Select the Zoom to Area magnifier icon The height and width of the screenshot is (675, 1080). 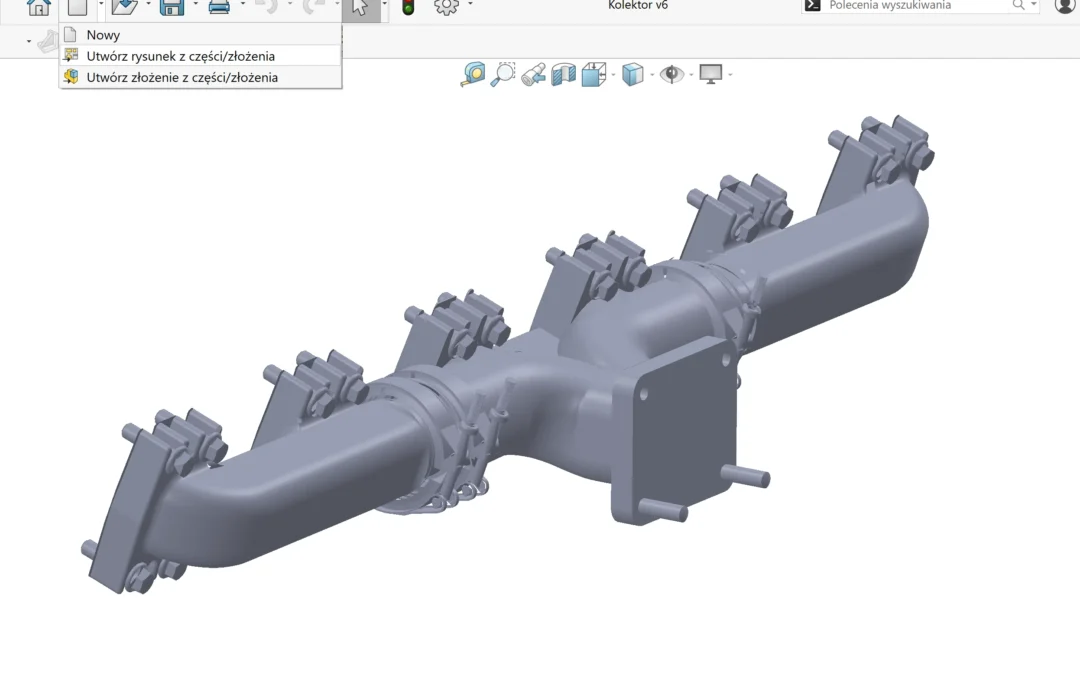[x=503, y=74]
